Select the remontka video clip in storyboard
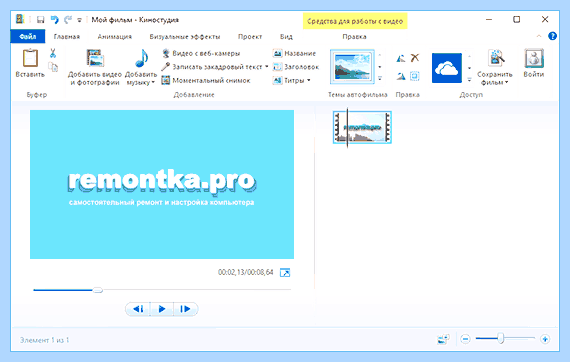The width and height of the screenshot is (570, 362). click(362, 128)
